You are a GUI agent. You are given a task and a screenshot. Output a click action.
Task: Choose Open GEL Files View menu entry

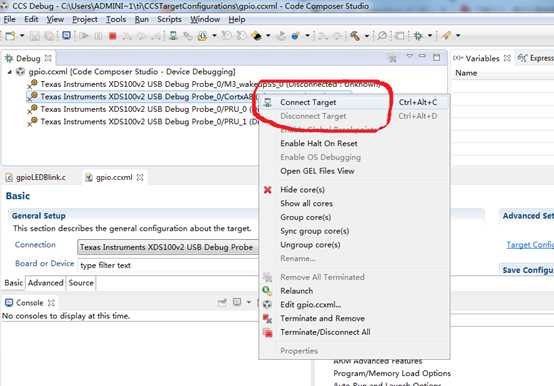pyautogui.click(x=354, y=171)
